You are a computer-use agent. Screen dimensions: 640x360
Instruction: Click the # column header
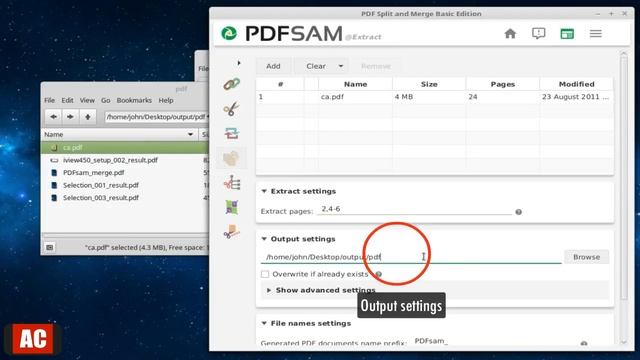click(280, 84)
